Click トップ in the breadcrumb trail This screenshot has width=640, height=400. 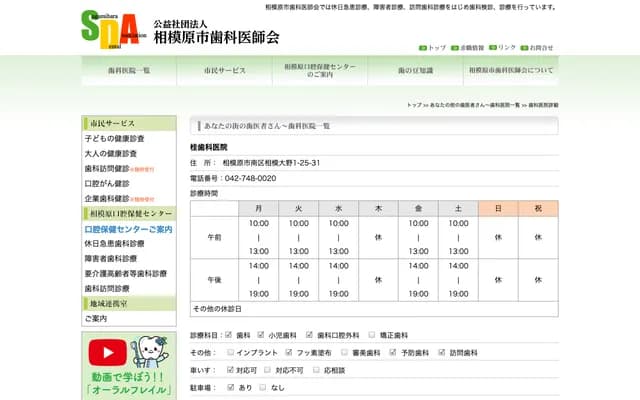pyautogui.click(x=414, y=105)
